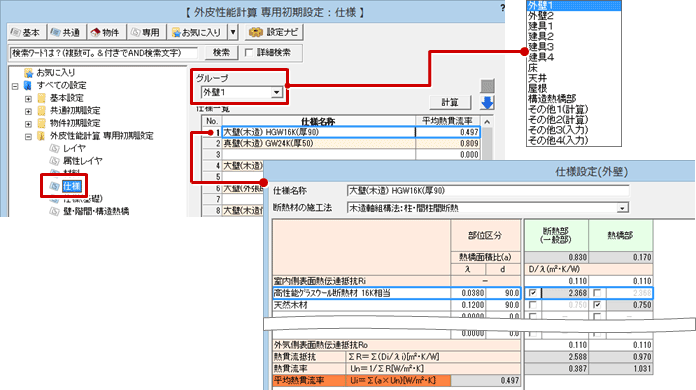Click the 高性能グラスウール断熱材 16K相当 material cell
The height and width of the screenshot is (390, 696).
point(361,293)
